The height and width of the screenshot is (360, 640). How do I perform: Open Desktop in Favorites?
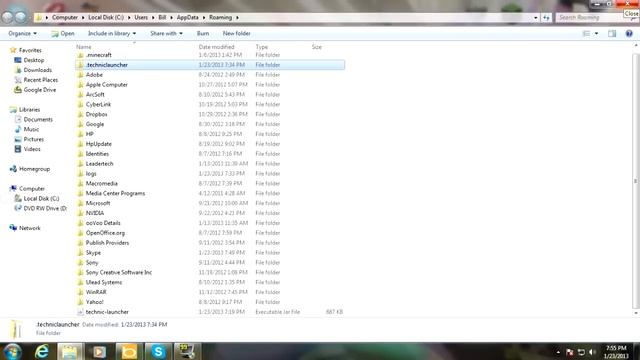29,60
